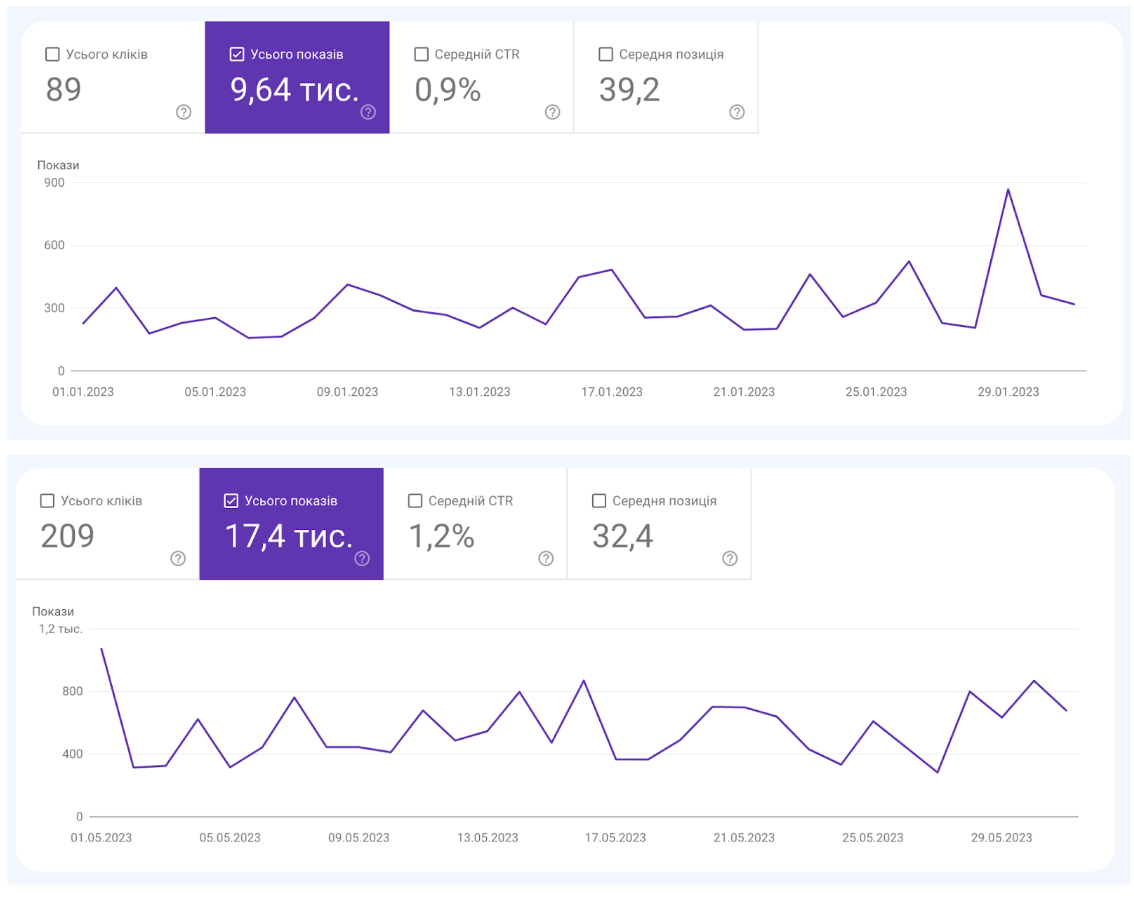Check 'Середній CTR' checkbox above the 0,9% value
The width and height of the screenshot is (1134, 902).
421,54
